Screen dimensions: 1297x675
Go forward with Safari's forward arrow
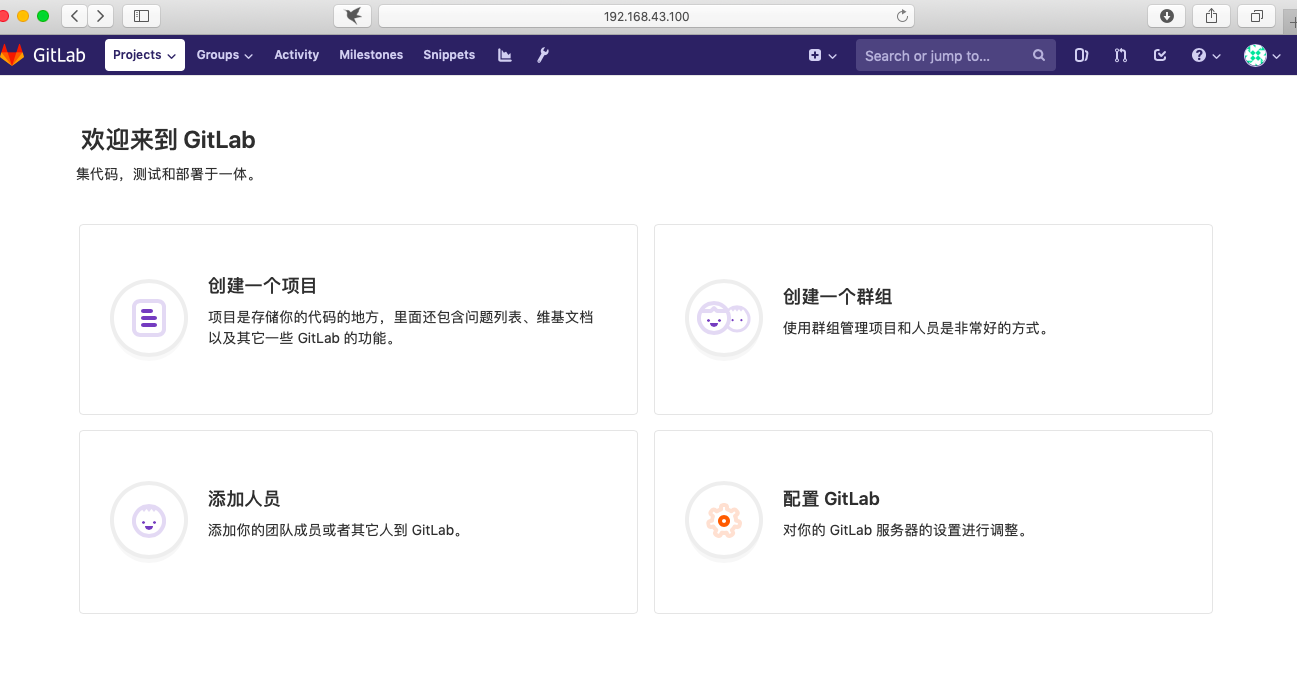click(101, 16)
